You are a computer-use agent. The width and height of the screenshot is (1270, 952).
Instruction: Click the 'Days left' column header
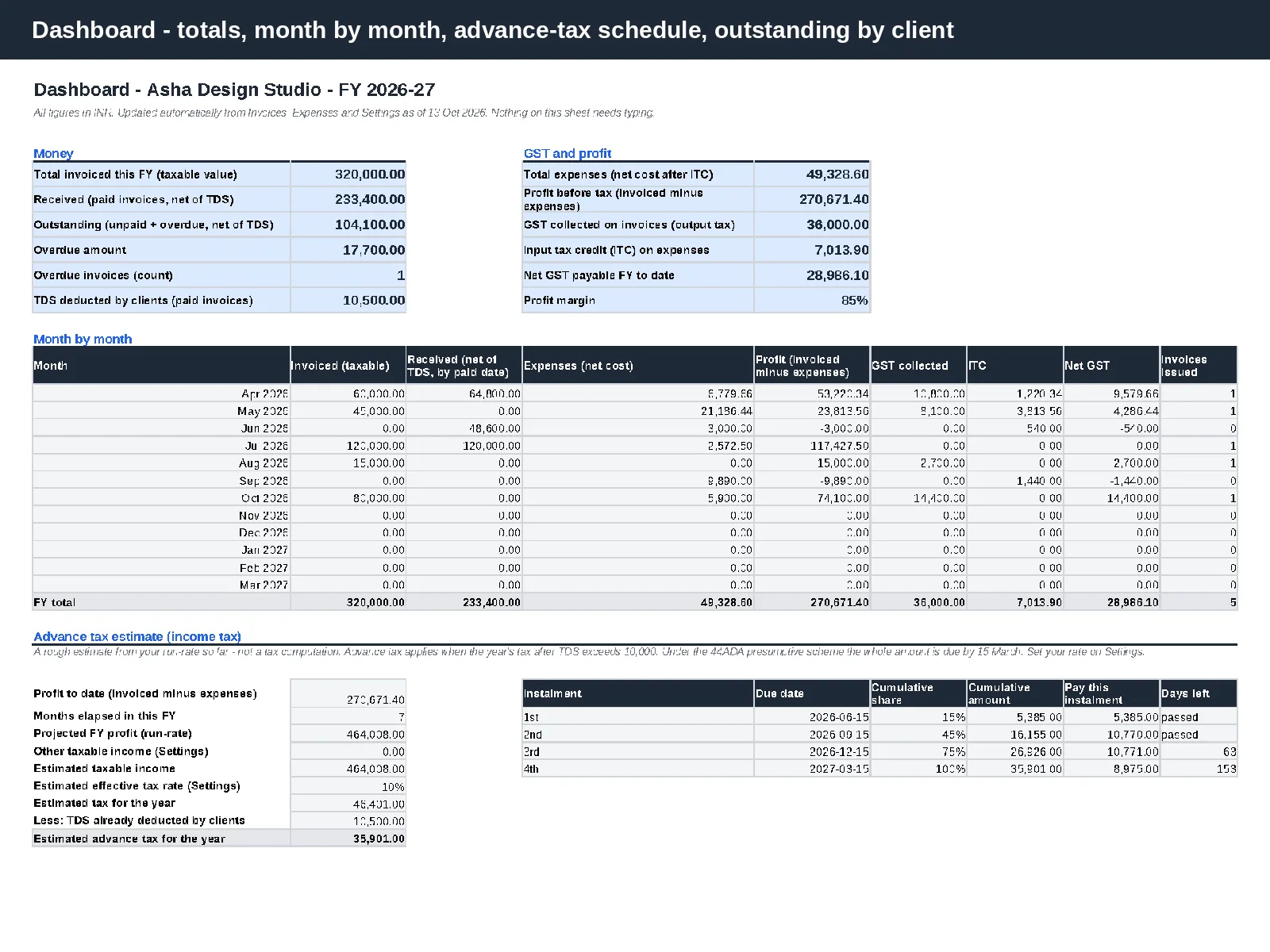pos(1199,693)
